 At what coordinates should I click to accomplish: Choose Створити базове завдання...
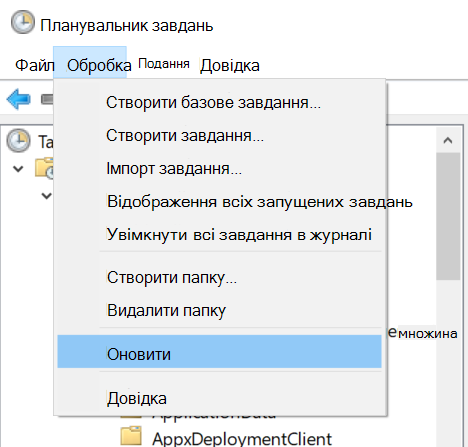219,102
